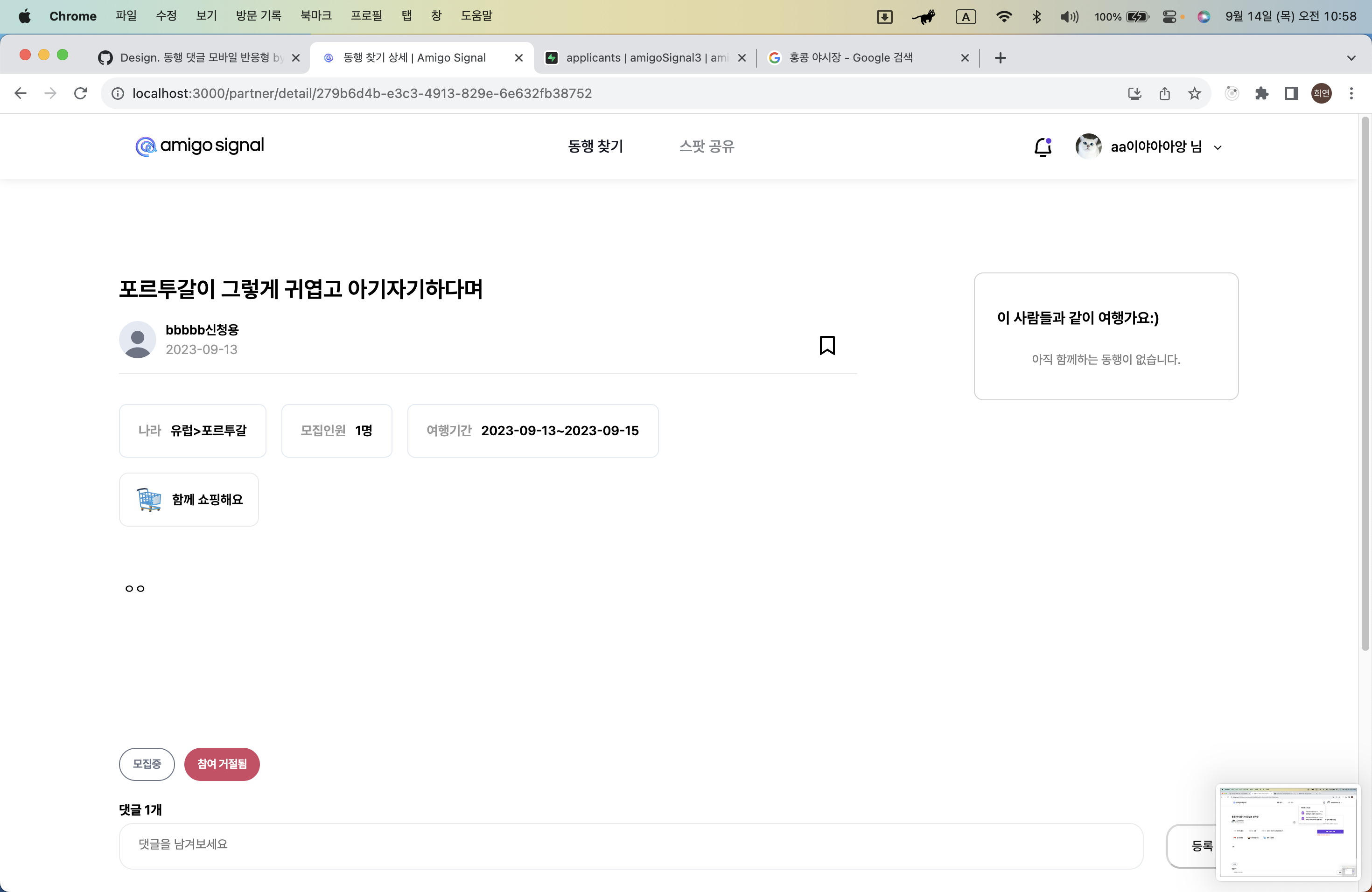1372x892 pixels.
Task: Click the Chrome extensions puzzle icon
Action: click(x=1261, y=93)
